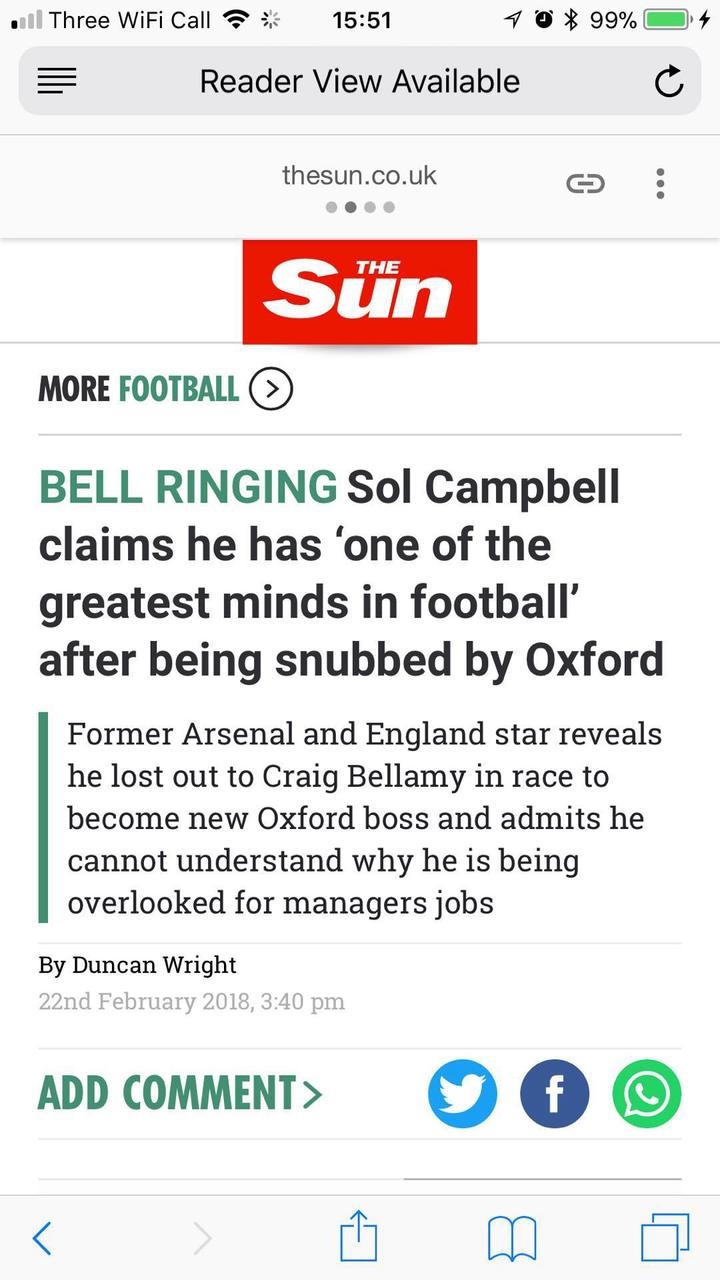Tap the chain link icon
The image size is (720, 1280).
(x=586, y=183)
